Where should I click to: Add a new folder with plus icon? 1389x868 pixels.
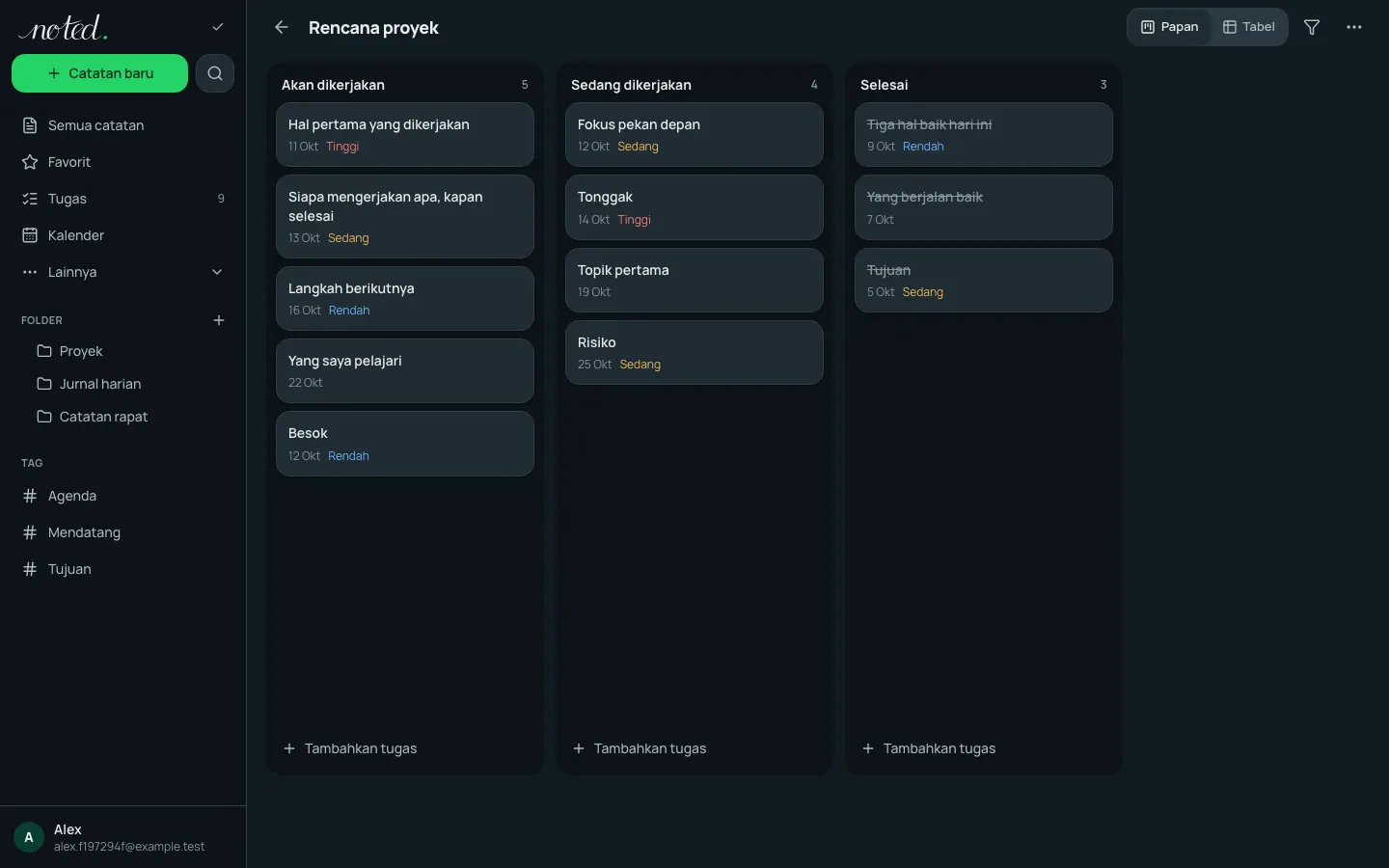(219, 320)
